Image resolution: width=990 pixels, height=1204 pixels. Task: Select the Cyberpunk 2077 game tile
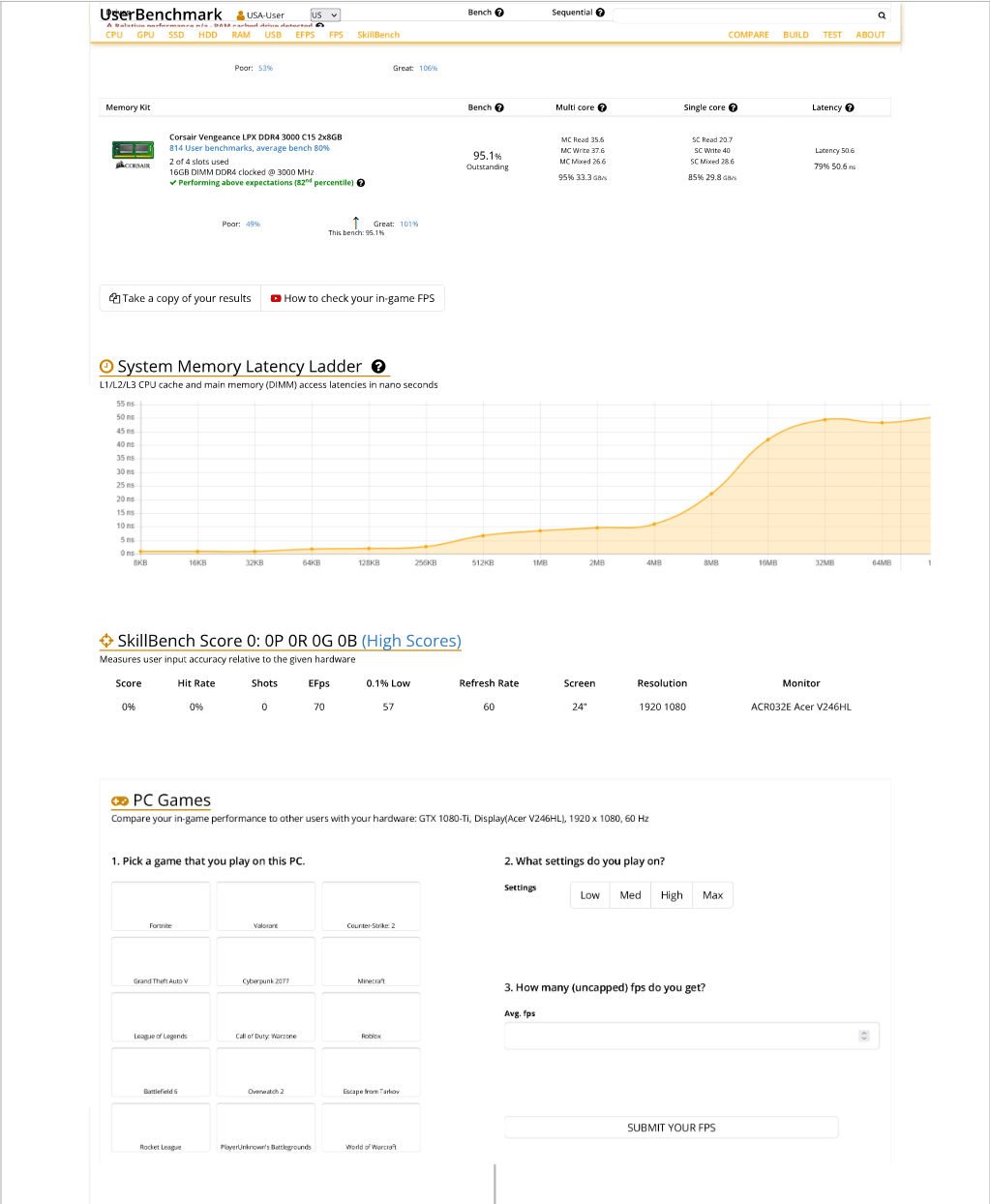pyautogui.click(x=266, y=962)
